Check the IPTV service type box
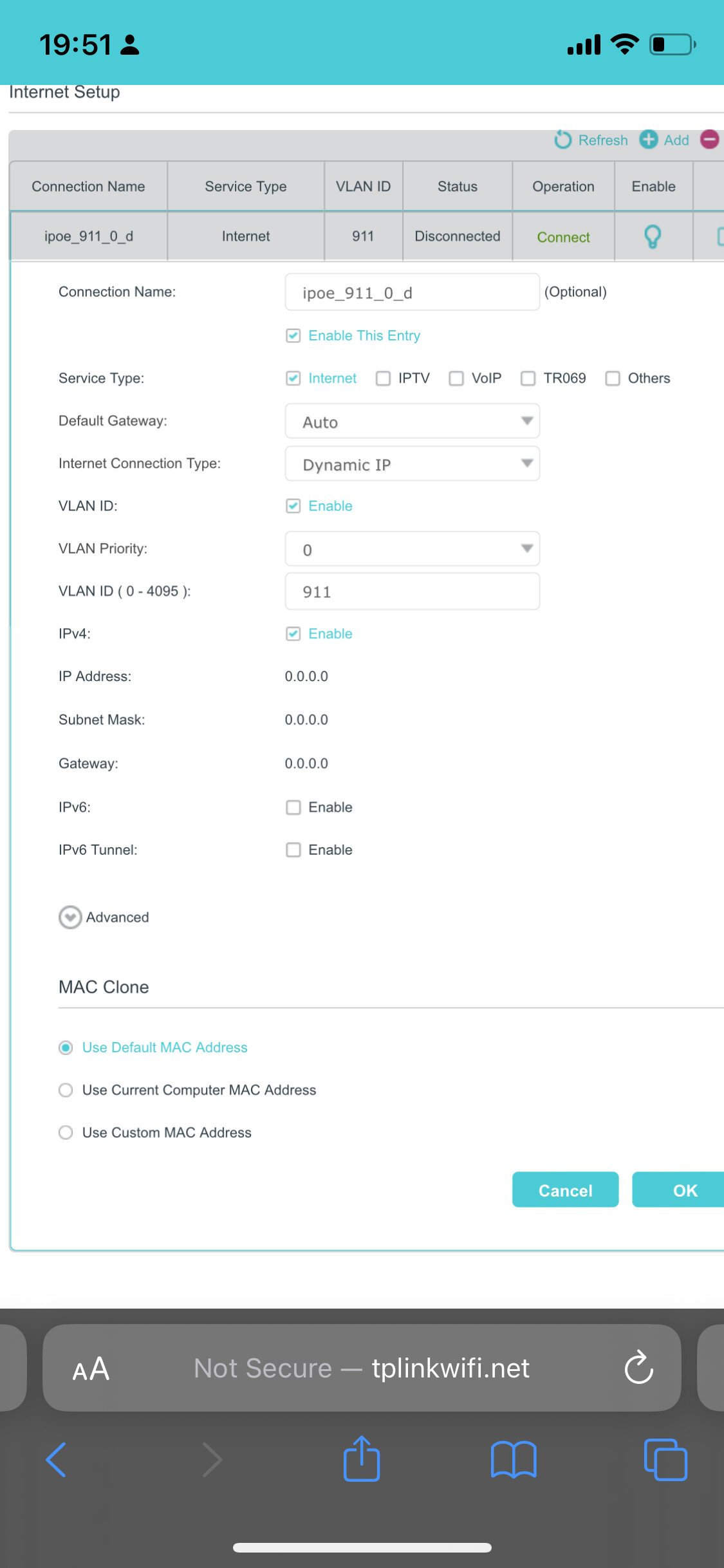Screen dimensions: 724x1568 click(383, 378)
